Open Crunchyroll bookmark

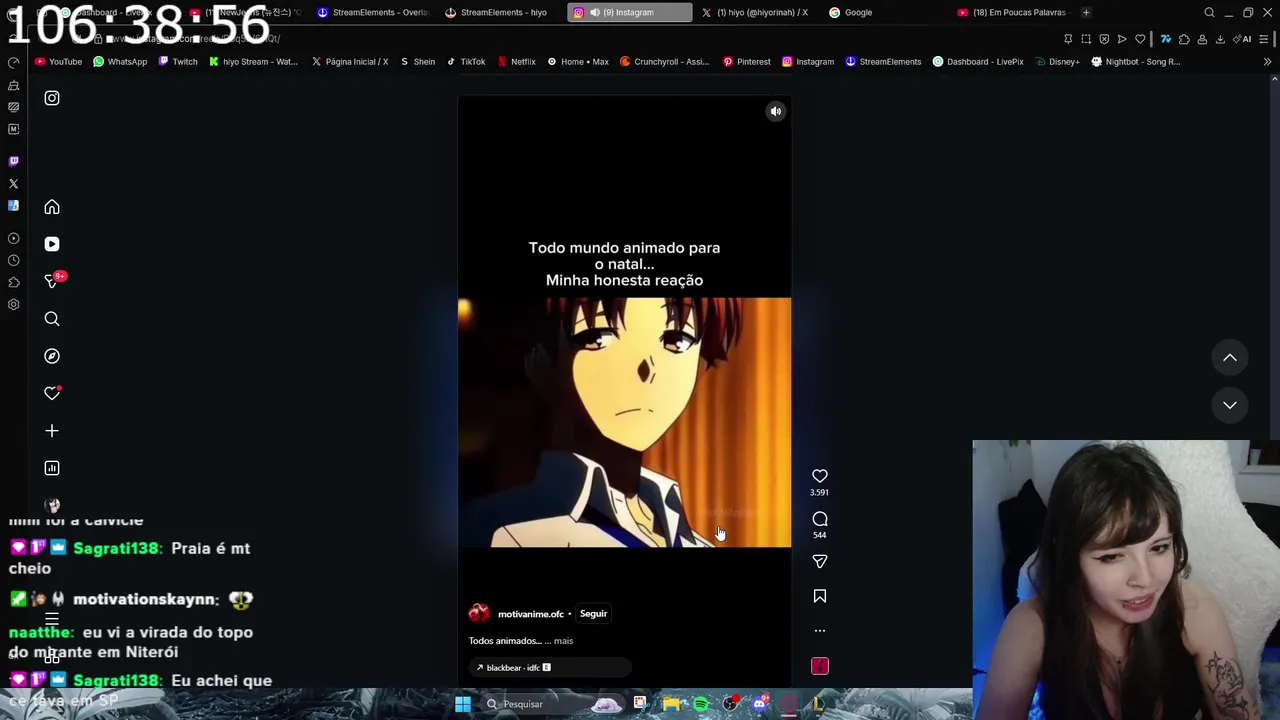pyautogui.click(x=664, y=61)
